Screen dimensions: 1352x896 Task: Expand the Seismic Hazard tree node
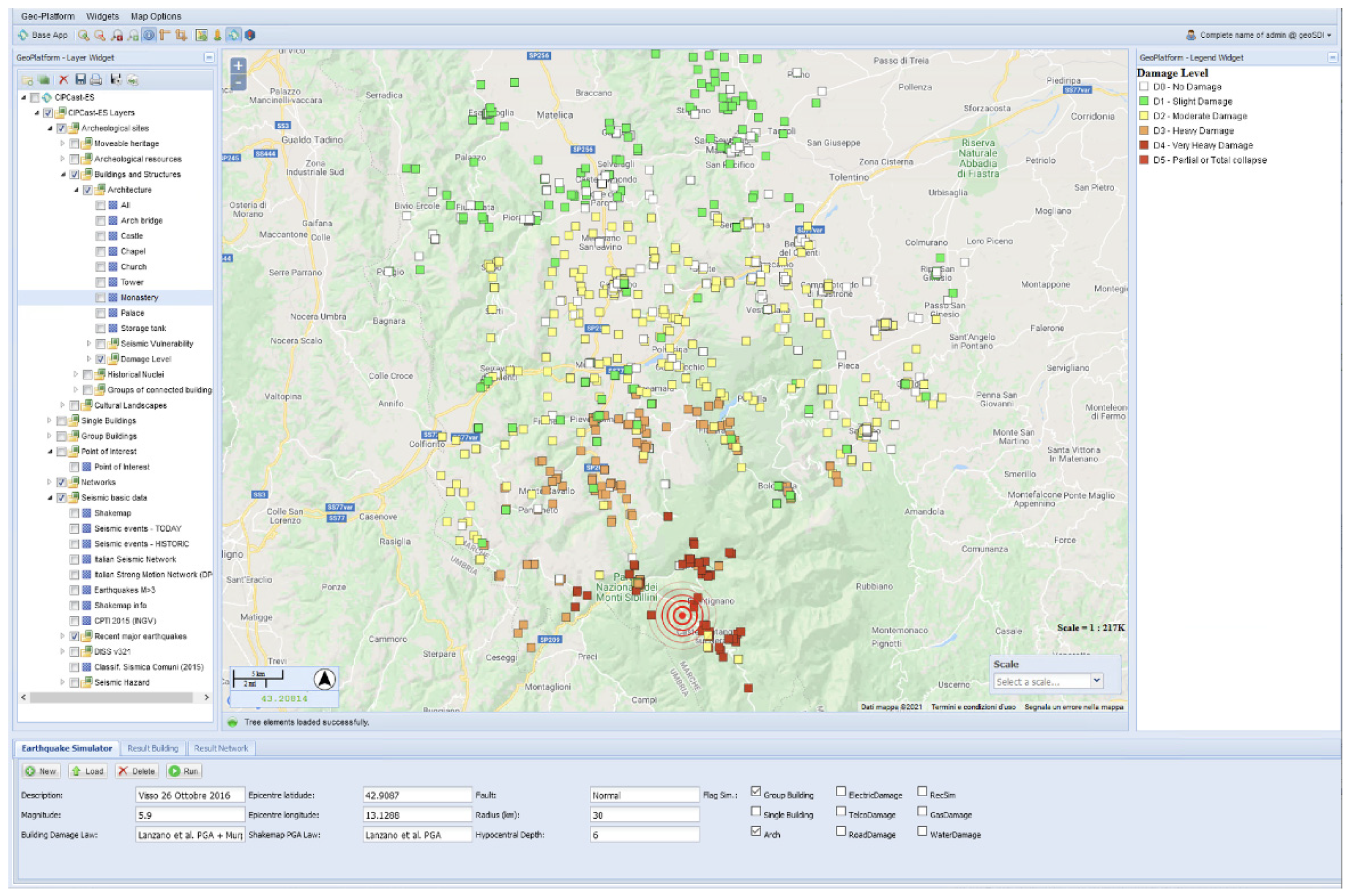click(x=62, y=682)
